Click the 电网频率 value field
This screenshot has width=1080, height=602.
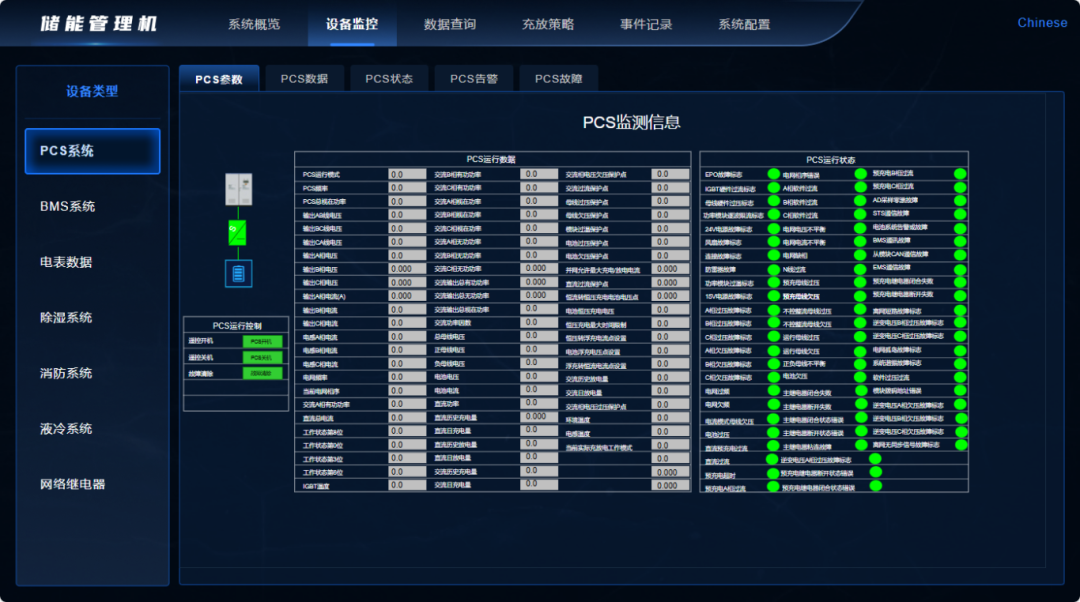coord(407,377)
